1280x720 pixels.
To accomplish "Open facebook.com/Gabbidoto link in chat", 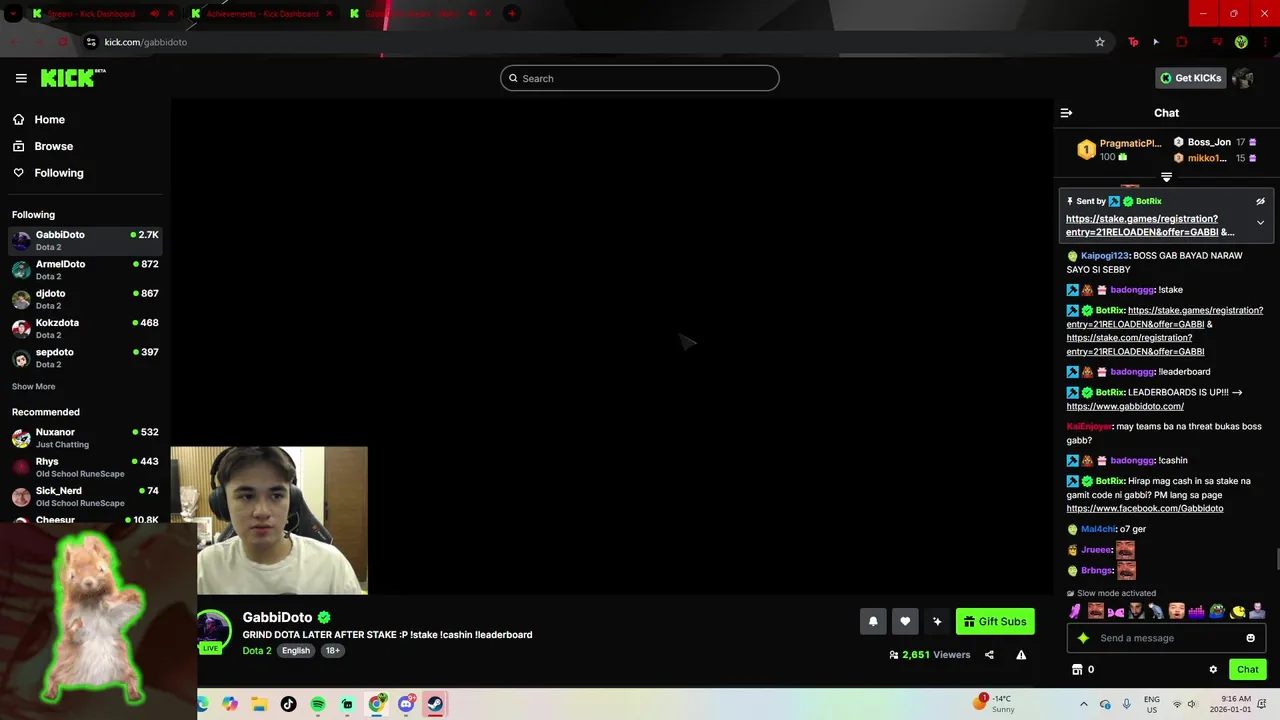I will click(1144, 508).
